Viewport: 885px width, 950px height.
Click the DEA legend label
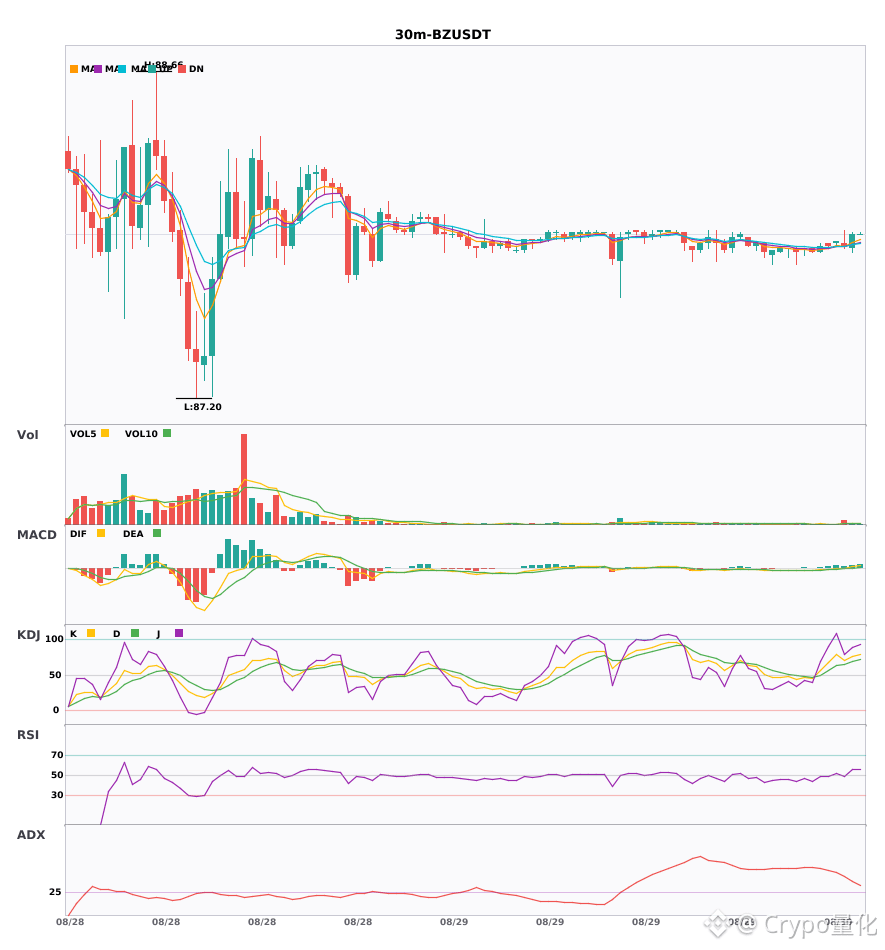[133, 534]
